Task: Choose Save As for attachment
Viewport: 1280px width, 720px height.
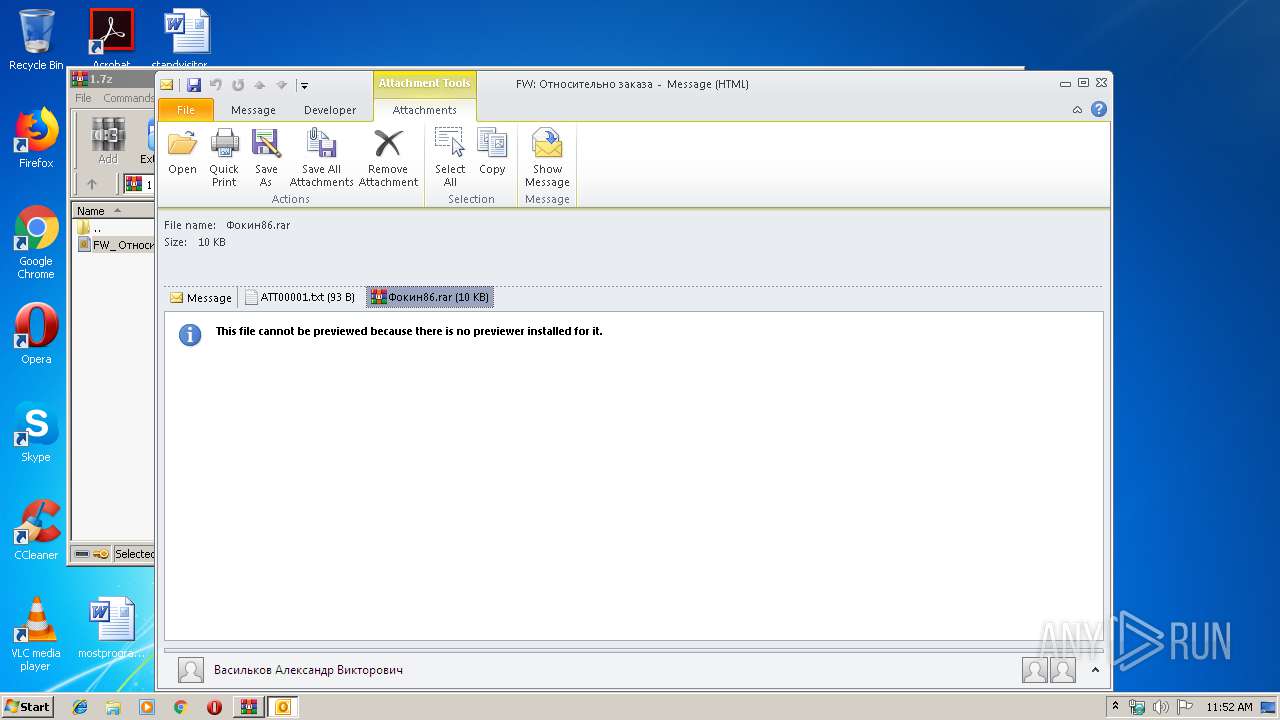Action: [x=266, y=156]
